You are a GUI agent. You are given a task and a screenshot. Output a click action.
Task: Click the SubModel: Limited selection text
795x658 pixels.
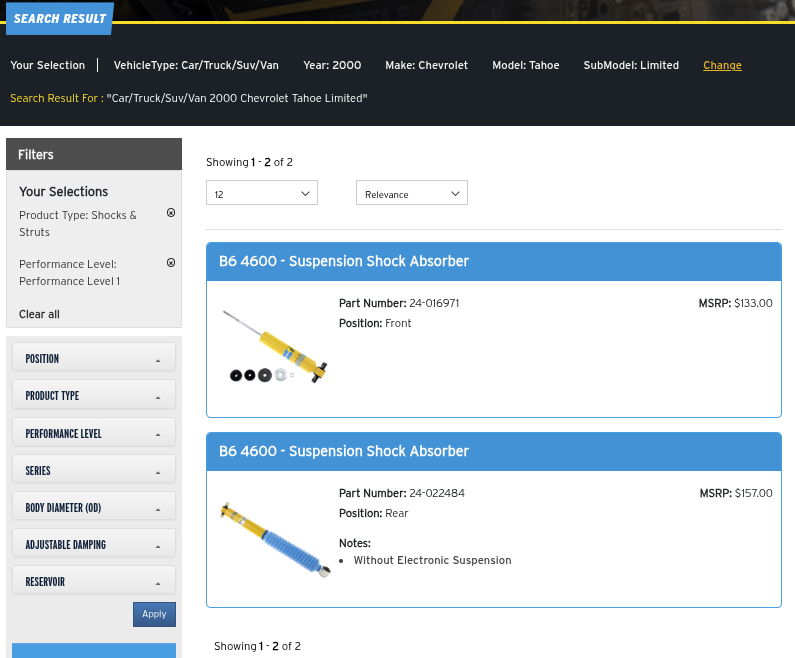[x=631, y=65]
